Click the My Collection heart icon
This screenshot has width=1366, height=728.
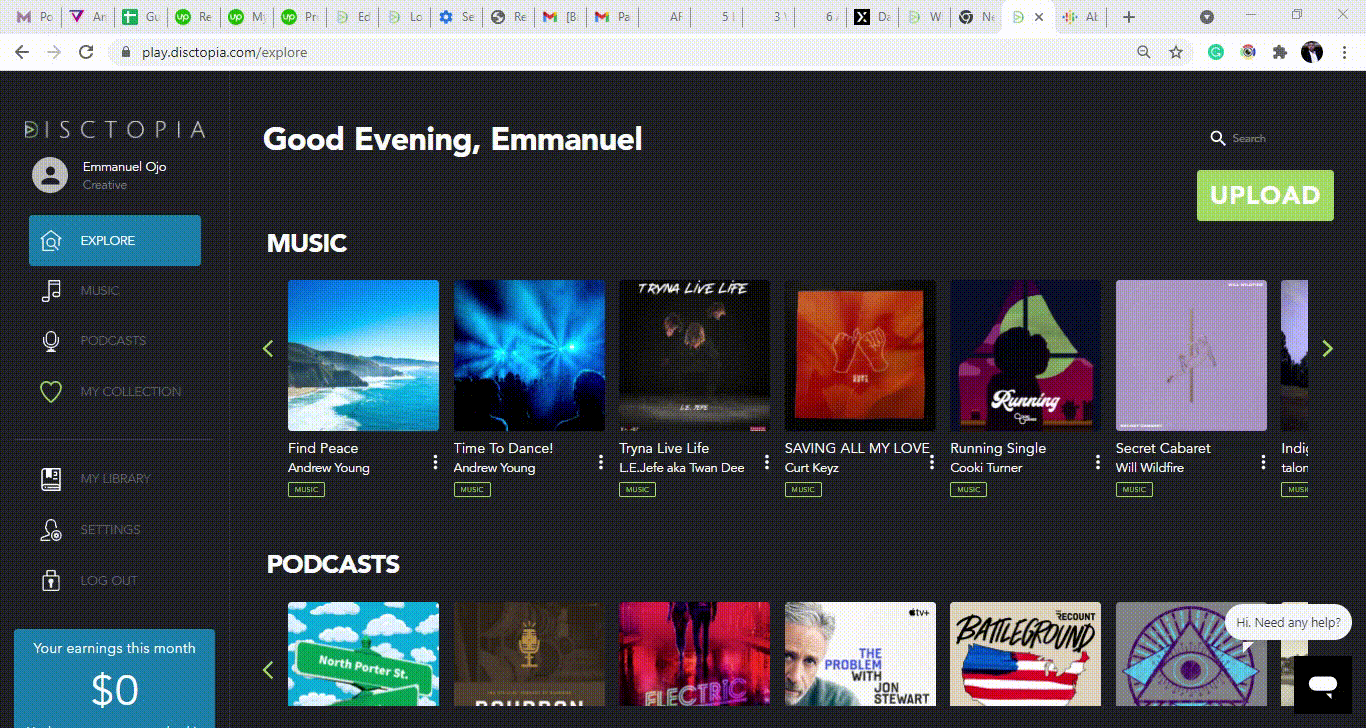(50, 392)
